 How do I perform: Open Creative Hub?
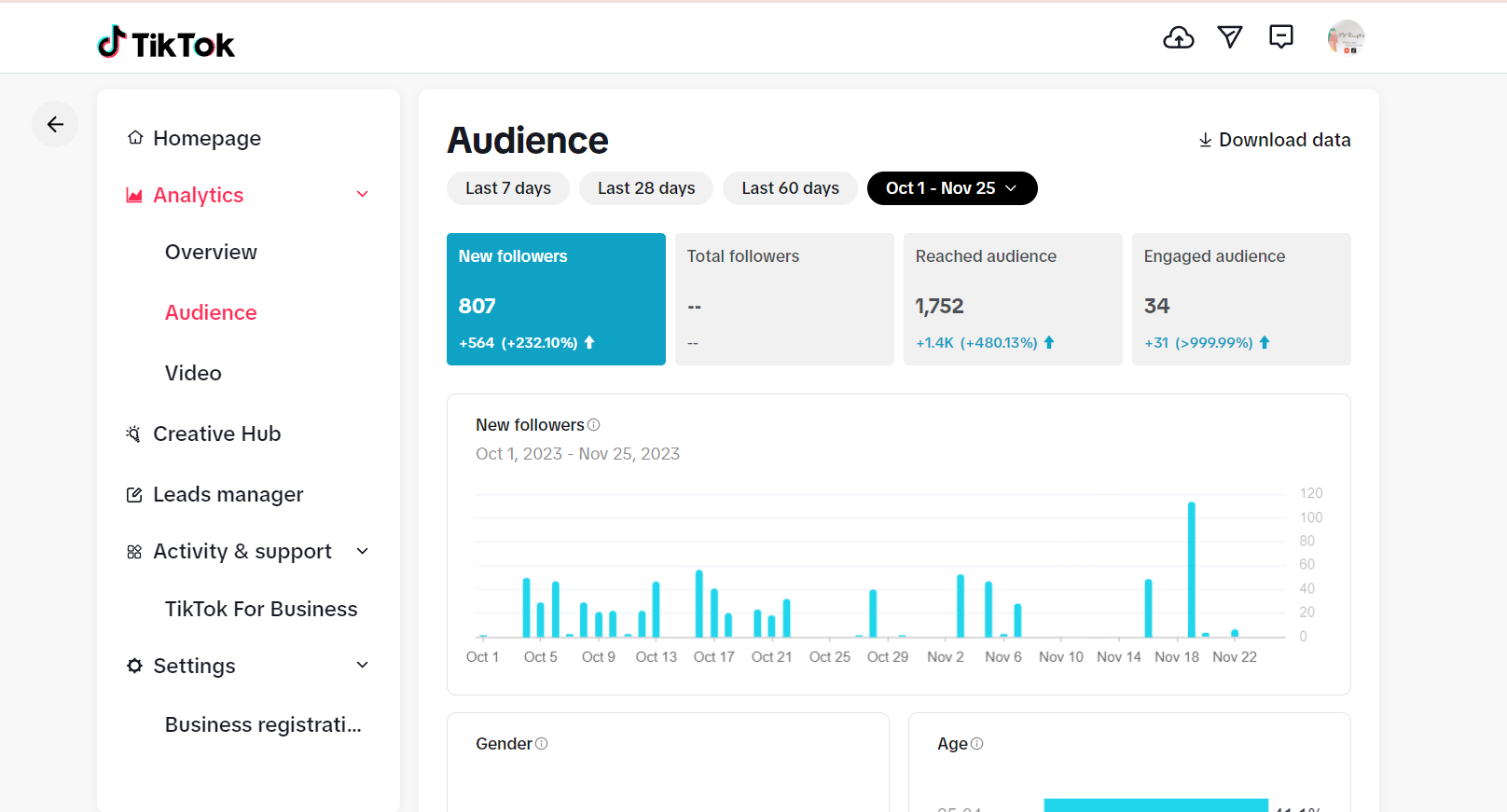click(216, 434)
